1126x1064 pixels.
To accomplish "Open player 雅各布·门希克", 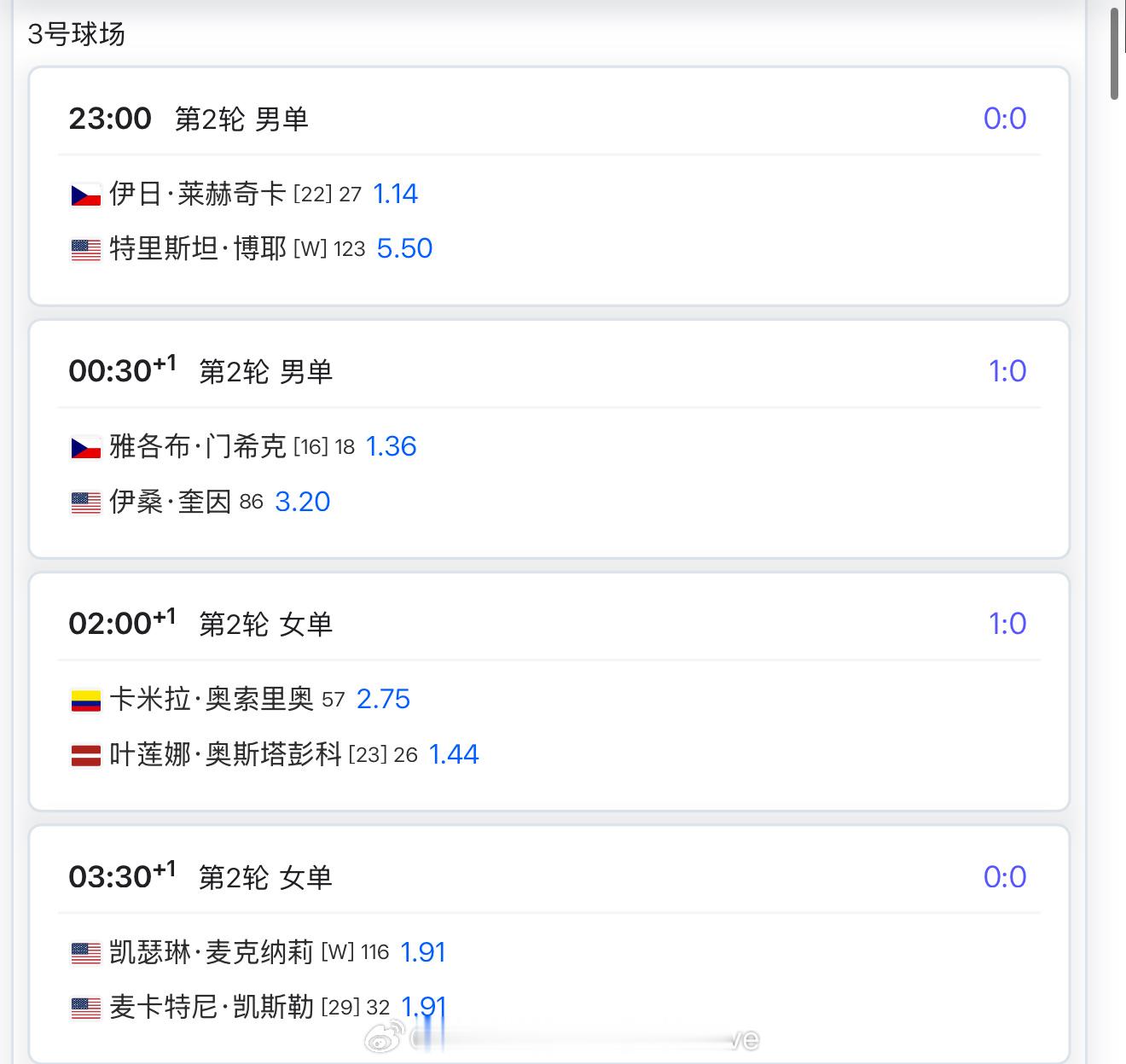I will click(x=197, y=446).
